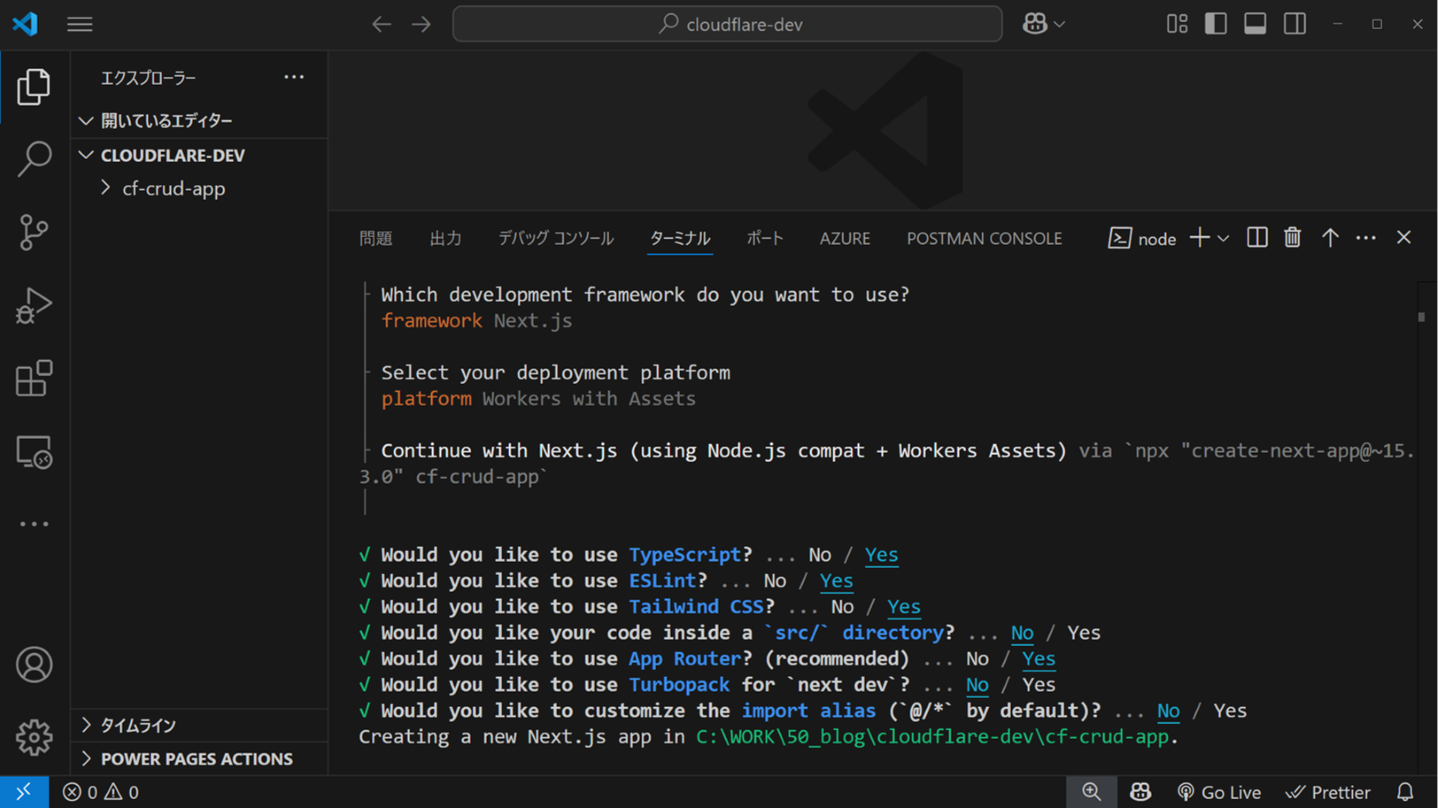Switch to the POSTMAN CONSOLE tab
Image resolution: width=1438 pixels, height=808 pixels.
(x=984, y=238)
